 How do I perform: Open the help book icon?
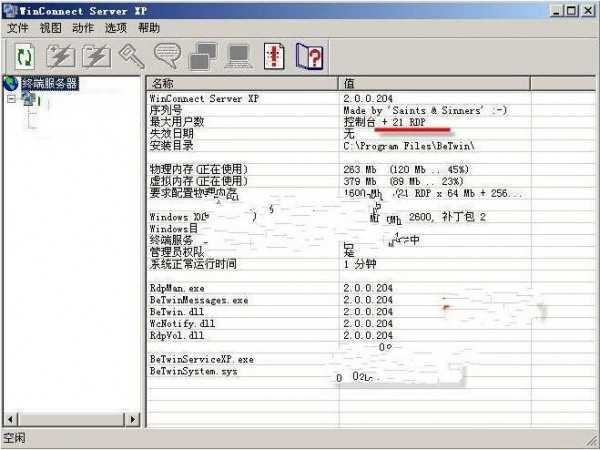[x=310, y=56]
